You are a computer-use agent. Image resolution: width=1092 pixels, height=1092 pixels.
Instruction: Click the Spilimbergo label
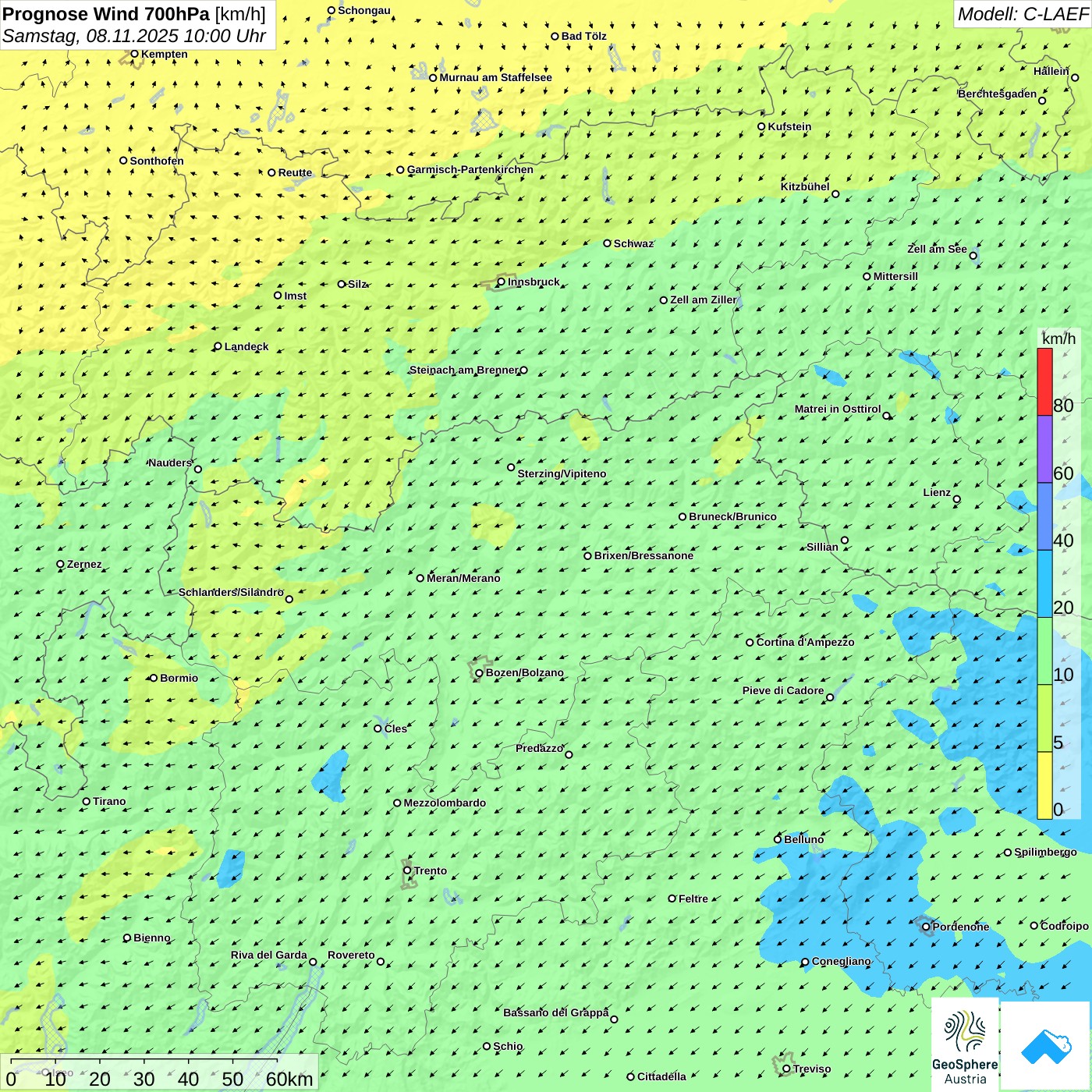1045,852
